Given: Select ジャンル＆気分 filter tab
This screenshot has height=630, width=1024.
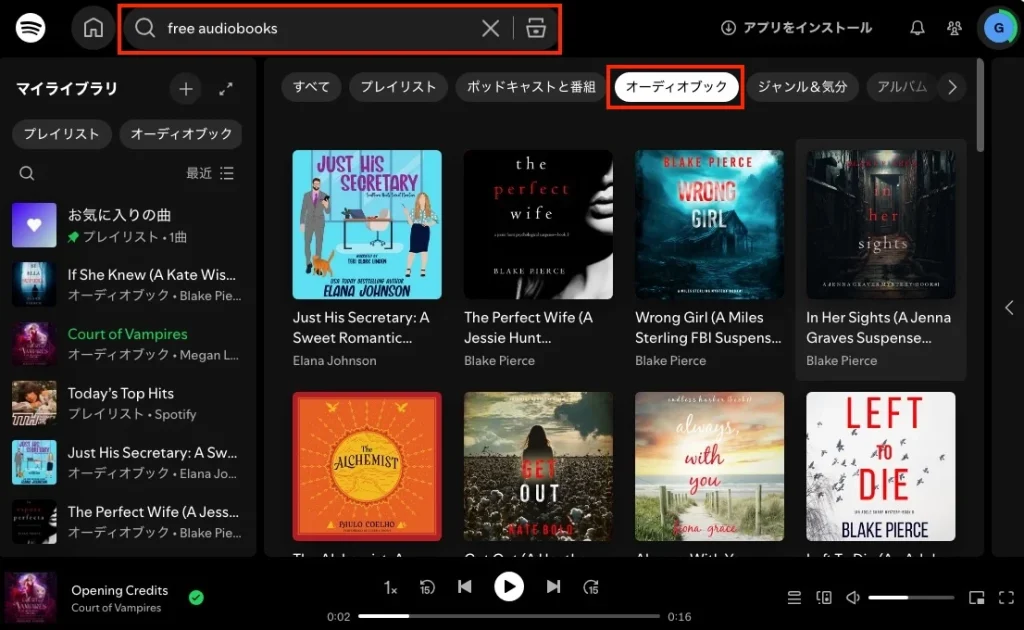Looking at the screenshot, I should [802, 87].
